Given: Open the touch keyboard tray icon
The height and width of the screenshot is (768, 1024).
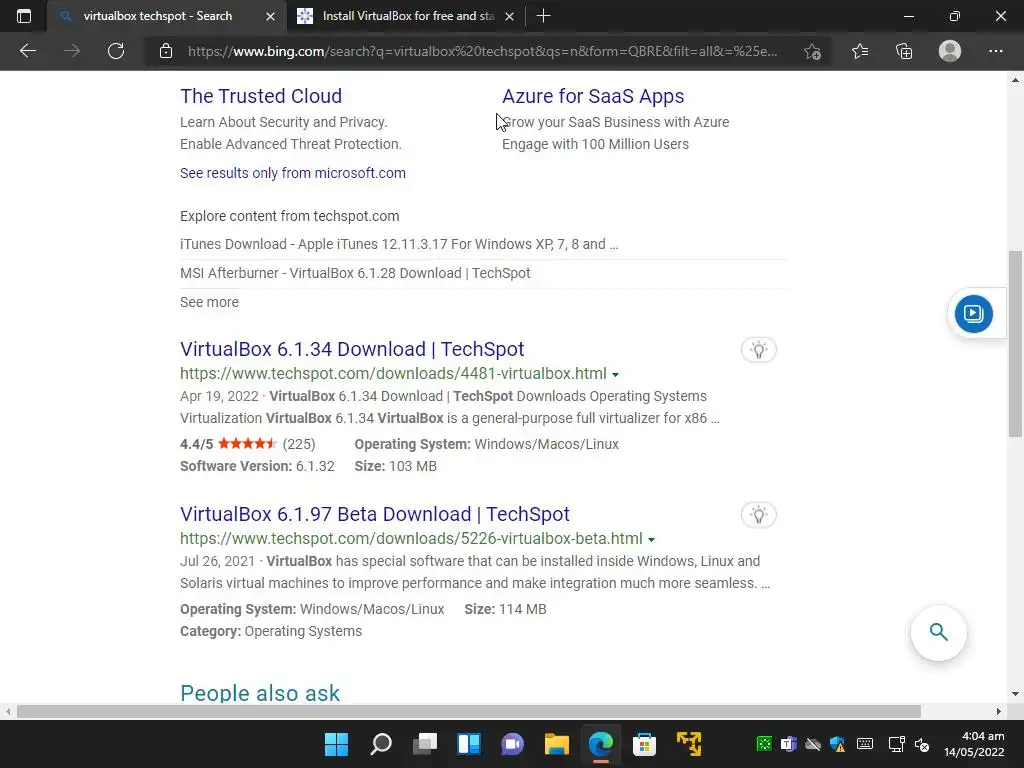Looking at the screenshot, I should tap(865, 744).
